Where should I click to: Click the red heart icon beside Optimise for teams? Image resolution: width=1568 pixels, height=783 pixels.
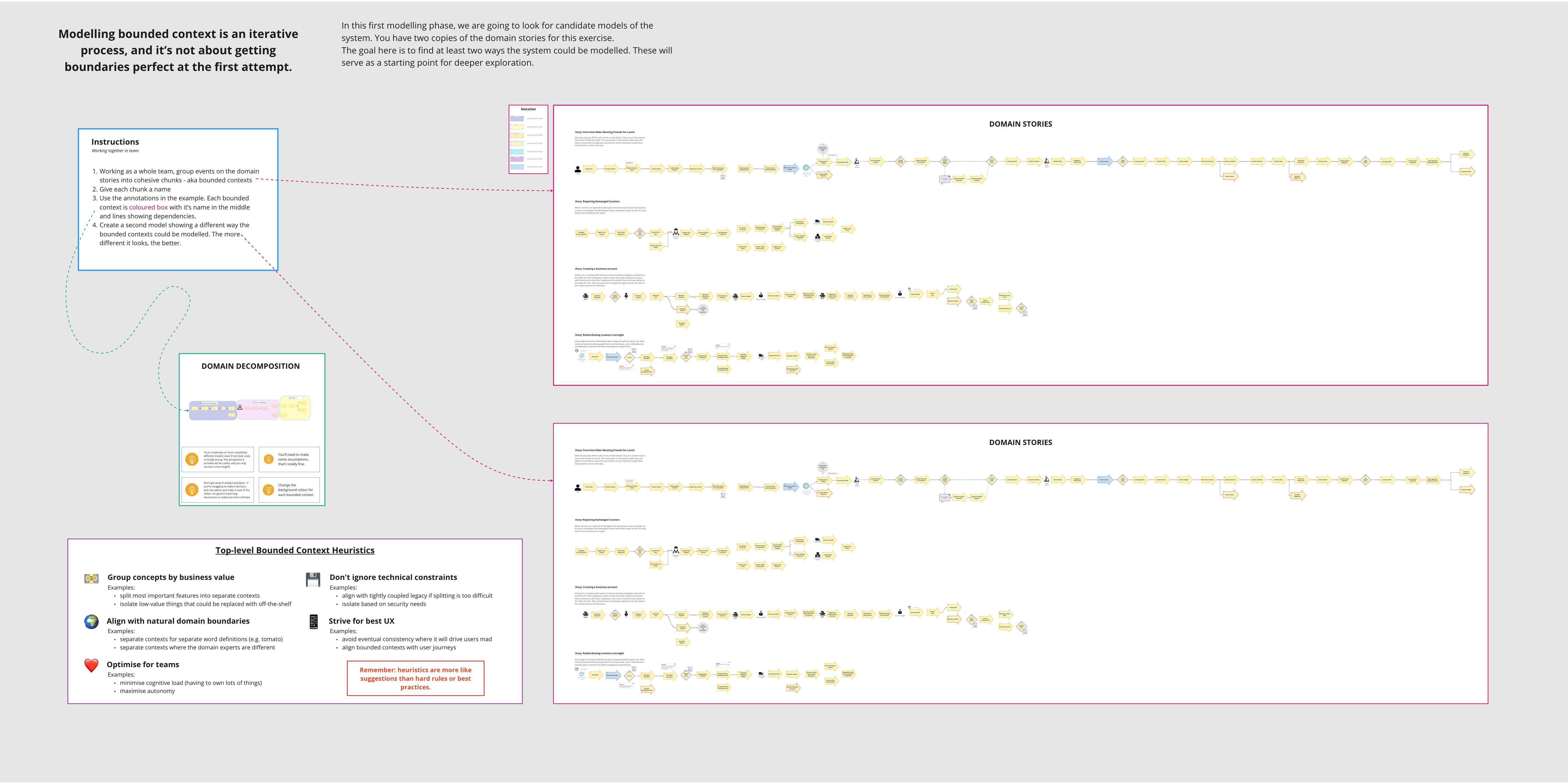click(91, 666)
